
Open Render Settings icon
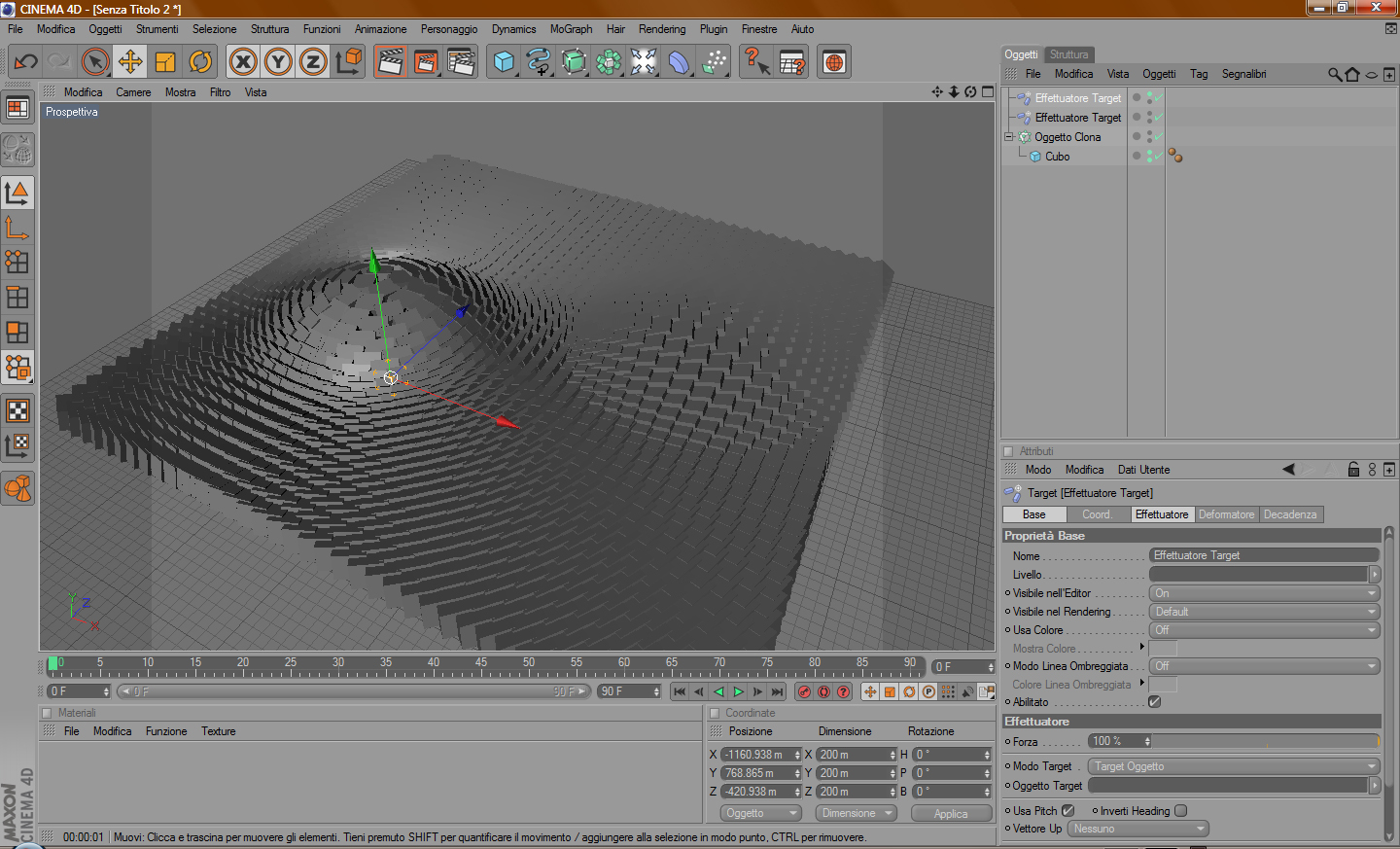click(461, 62)
